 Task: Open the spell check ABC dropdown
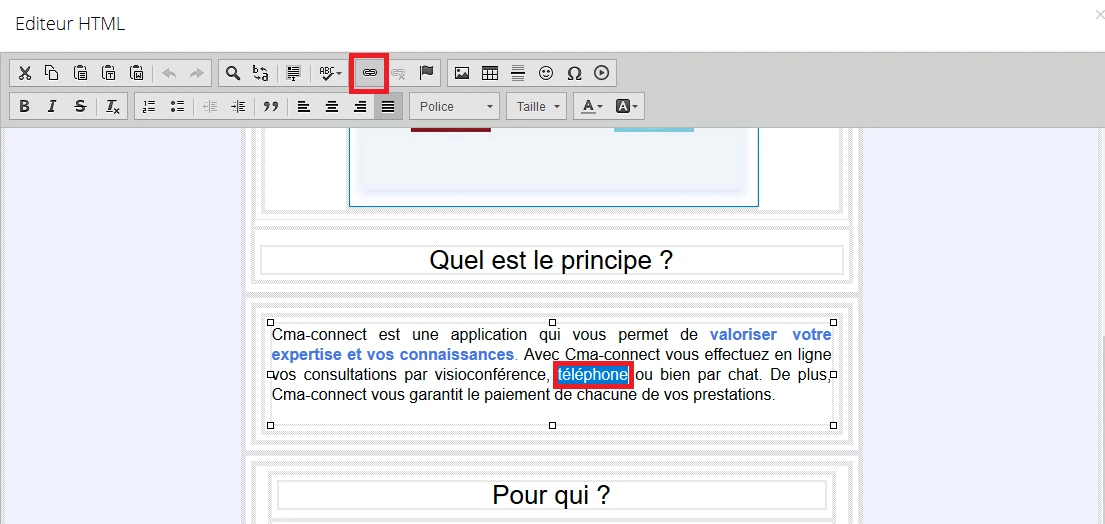tap(329, 73)
